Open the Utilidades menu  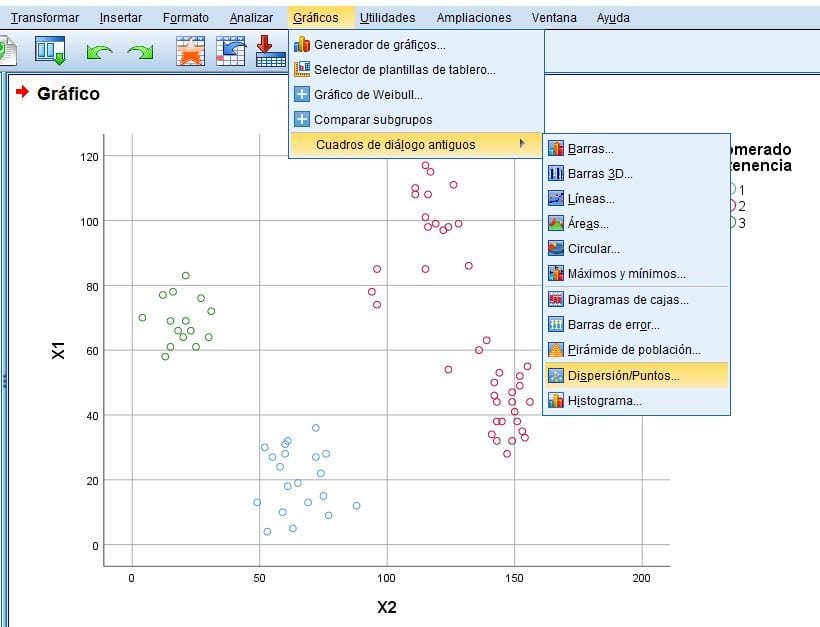[x=388, y=18]
